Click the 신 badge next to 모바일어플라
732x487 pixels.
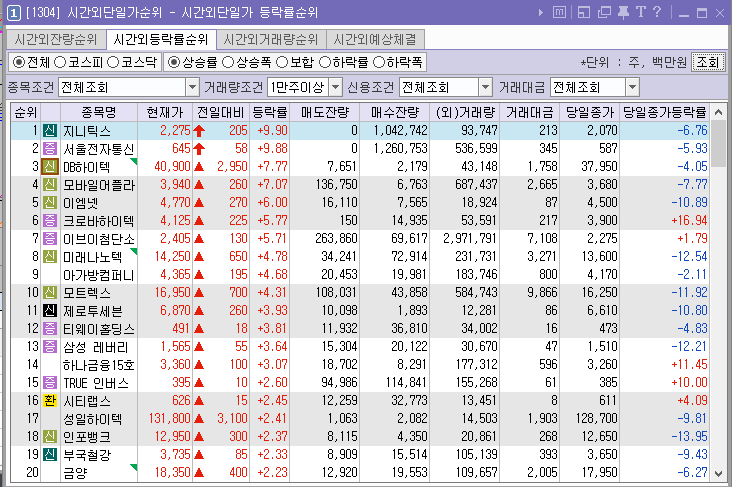(50, 184)
